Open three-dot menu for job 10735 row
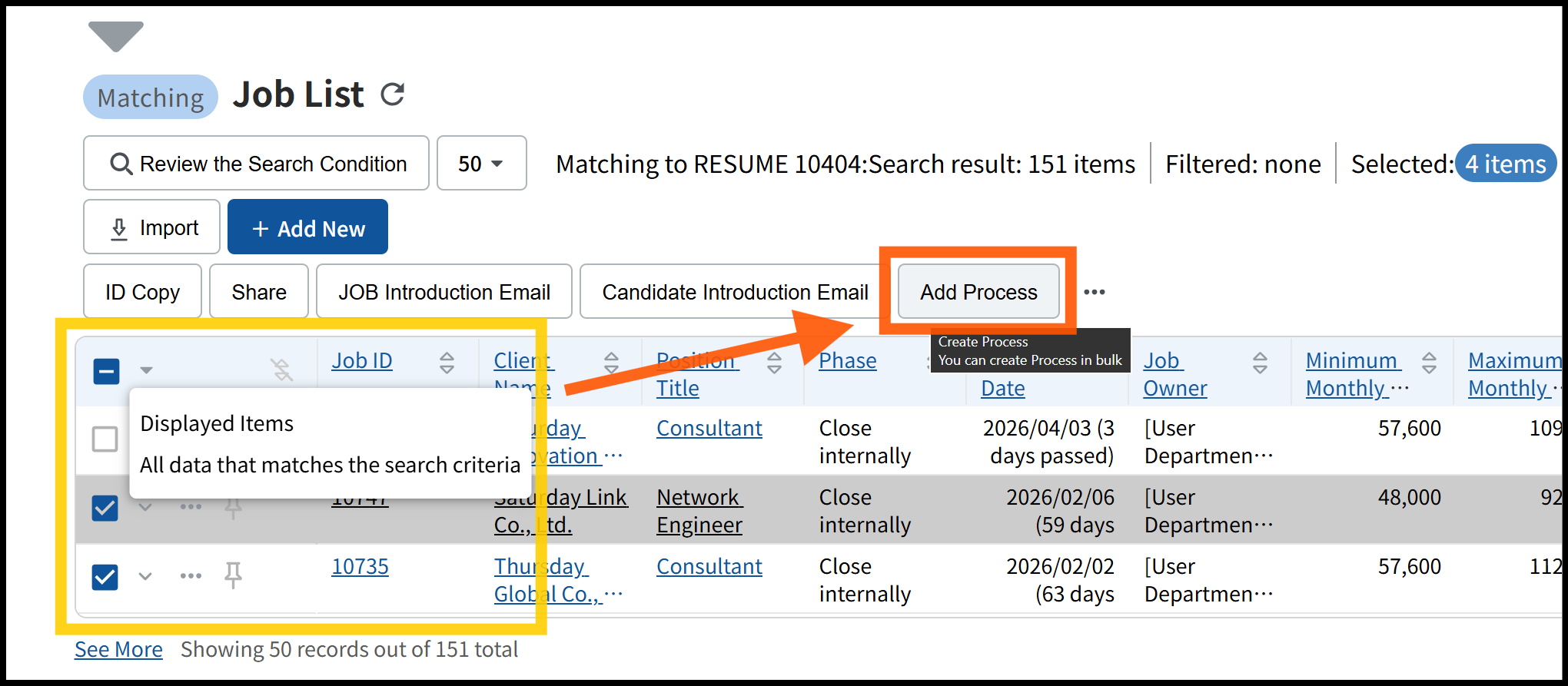This screenshot has height=686, width=1568. 191,575
